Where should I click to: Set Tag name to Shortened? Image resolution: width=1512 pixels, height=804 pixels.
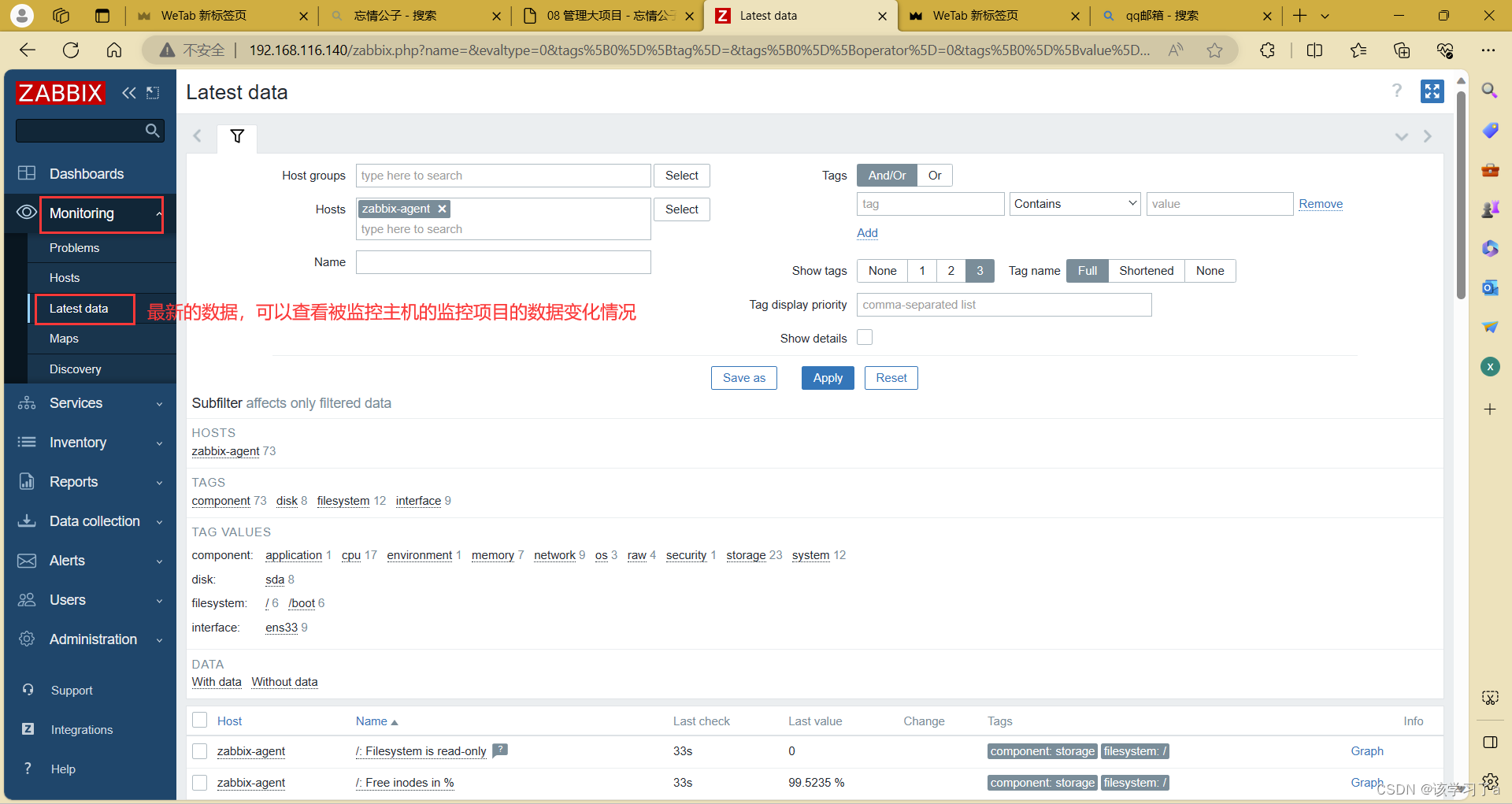click(1147, 271)
